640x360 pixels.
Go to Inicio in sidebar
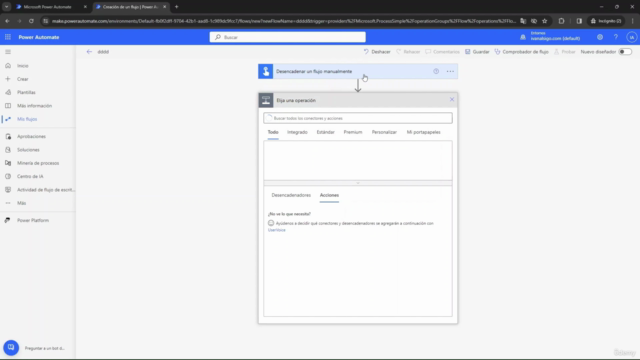pyautogui.click(x=22, y=66)
